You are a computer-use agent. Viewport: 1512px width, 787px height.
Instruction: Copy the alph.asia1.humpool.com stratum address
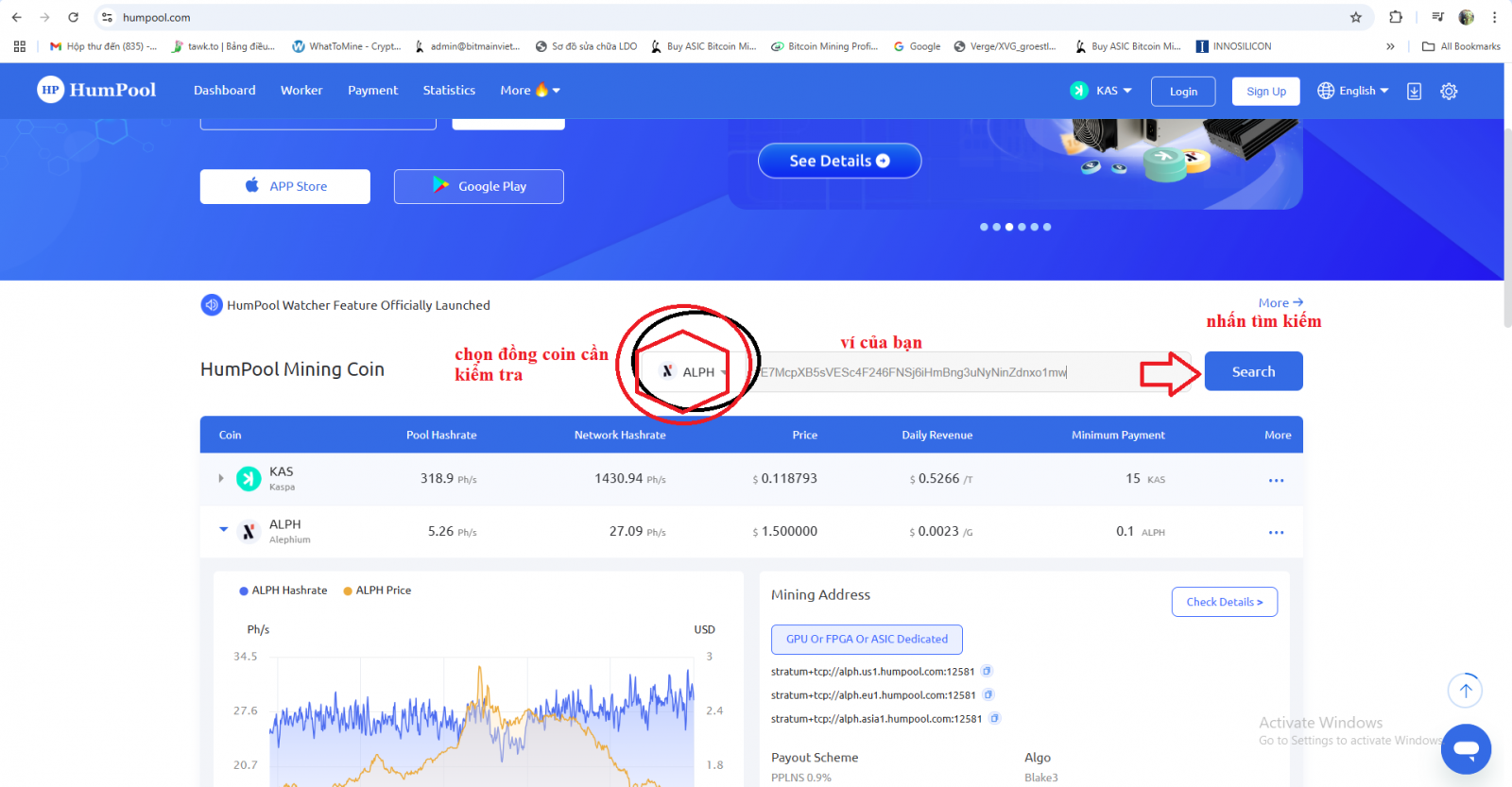point(994,719)
